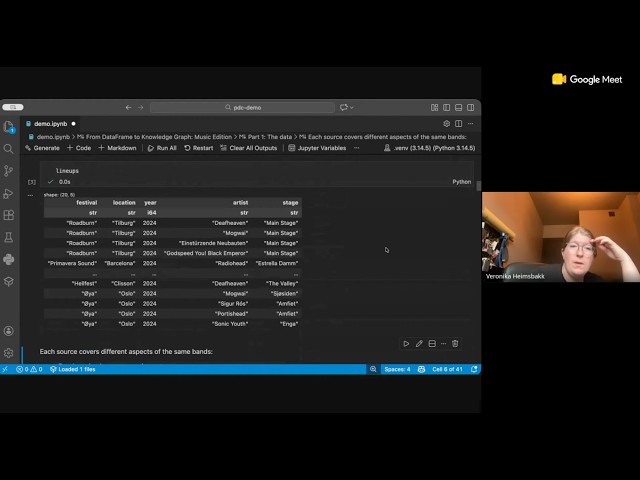Click the "Godspeed You! Black Emperor" cell
The image size is (640, 480).
pos(206,253)
